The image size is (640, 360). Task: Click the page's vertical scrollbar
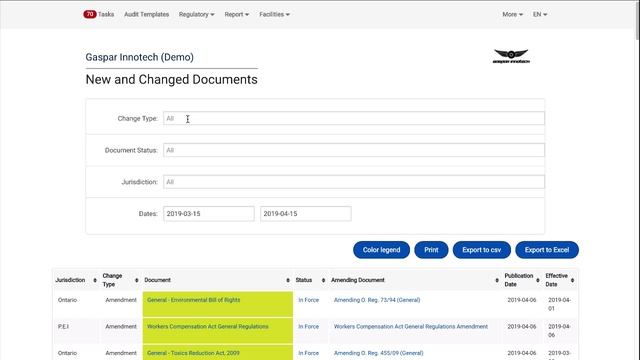click(637, 20)
